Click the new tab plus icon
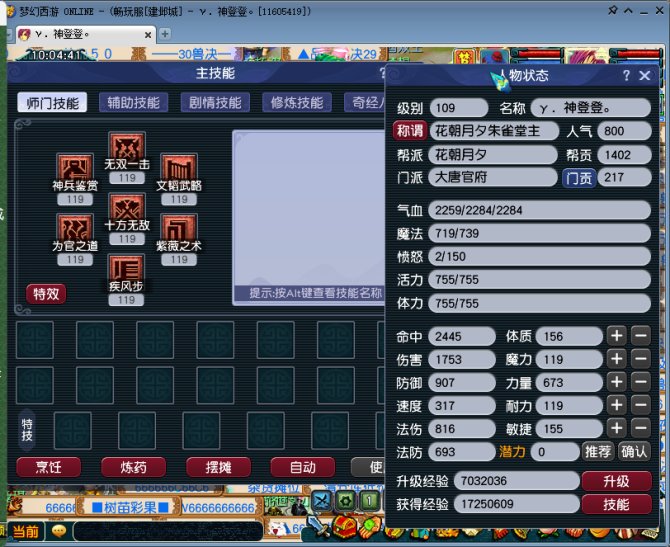Image resolution: width=670 pixels, height=547 pixels. pos(165,34)
